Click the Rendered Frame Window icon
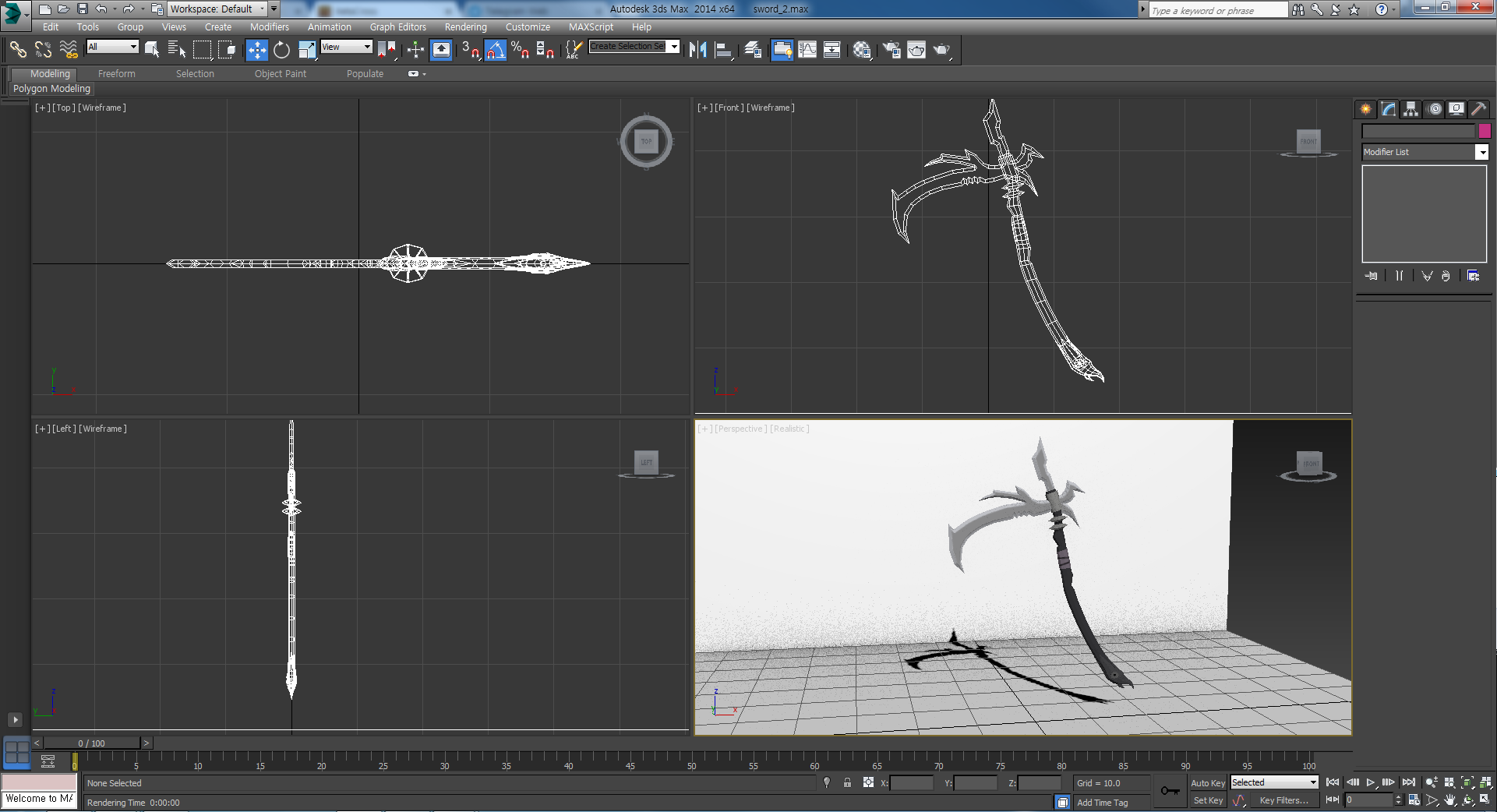The height and width of the screenshot is (812, 1497). coord(916,50)
